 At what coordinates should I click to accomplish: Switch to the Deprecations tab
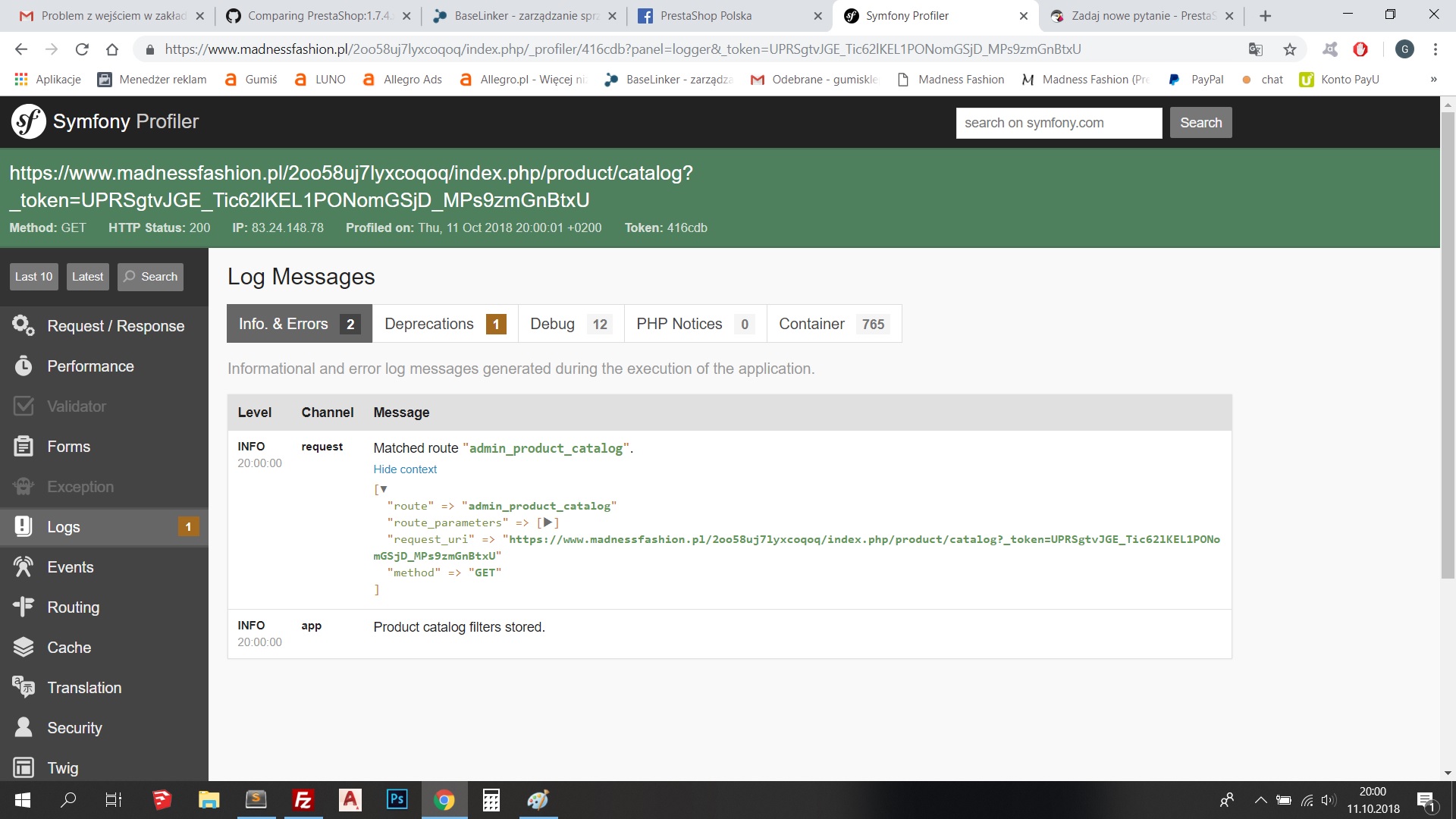444,324
